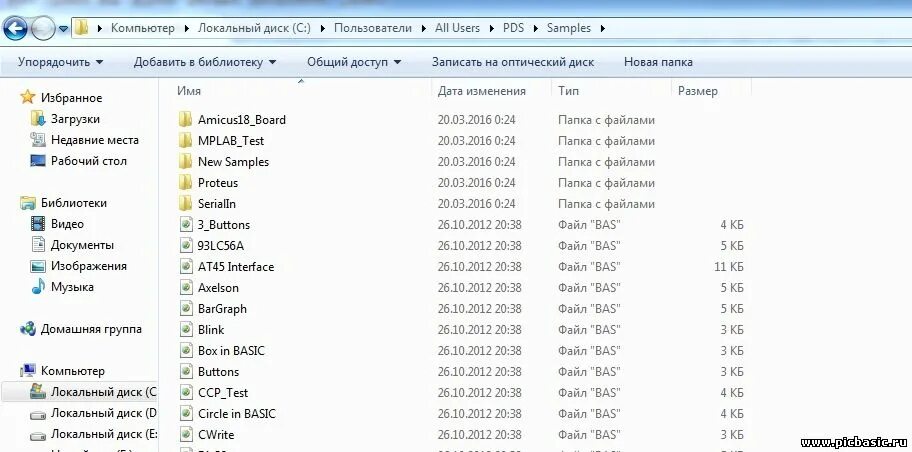Open the Упорядочить dropdown menu
Image resolution: width=912 pixels, height=452 pixels.
[60, 62]
